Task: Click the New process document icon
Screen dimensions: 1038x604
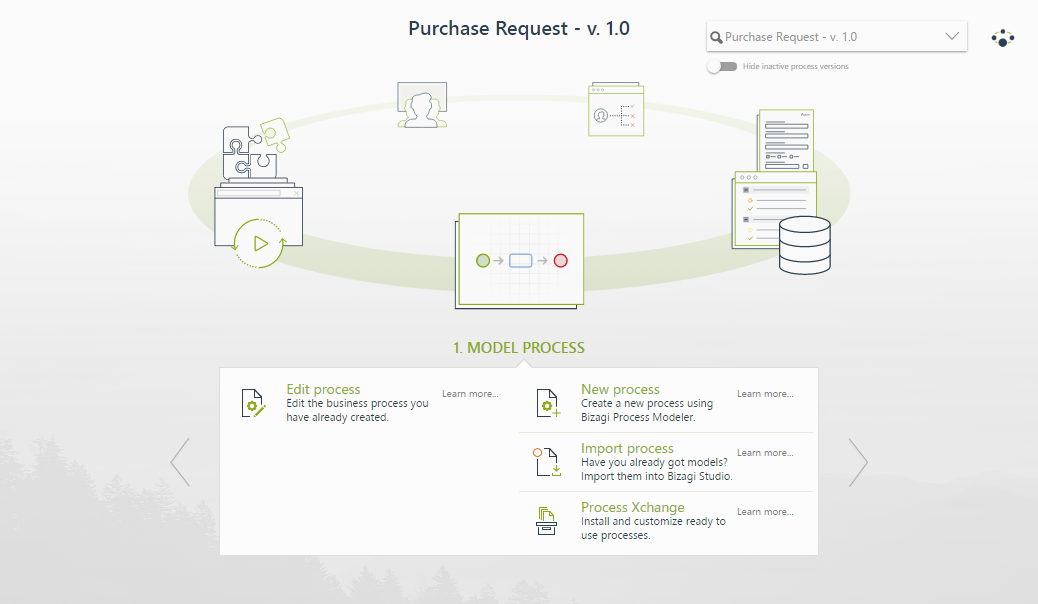Action: coord(548,403)
